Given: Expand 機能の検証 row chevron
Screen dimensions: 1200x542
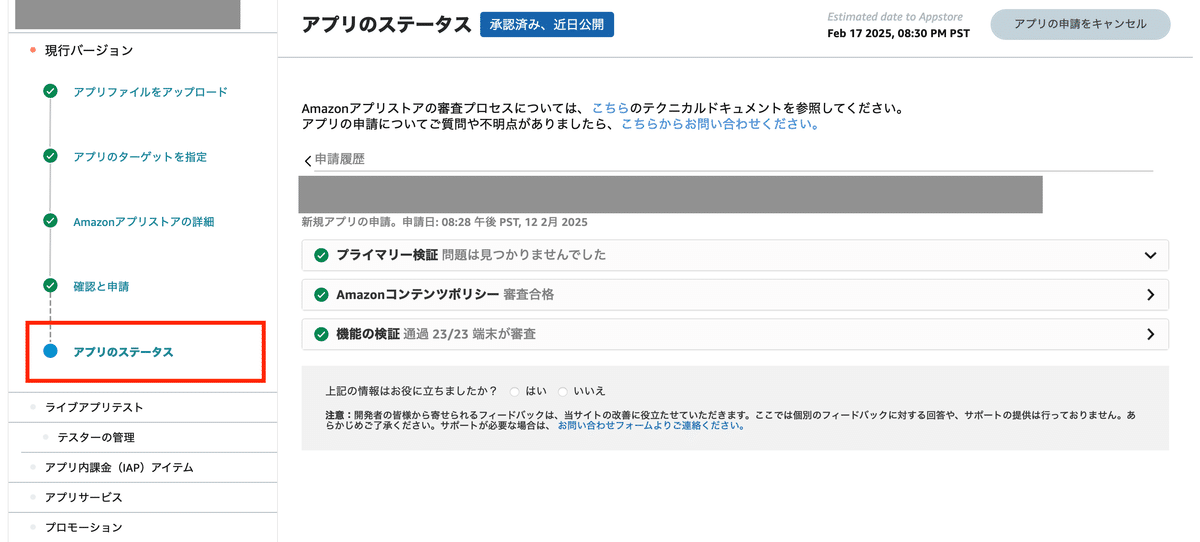Looking at the screenshot, I should 1150,334.
